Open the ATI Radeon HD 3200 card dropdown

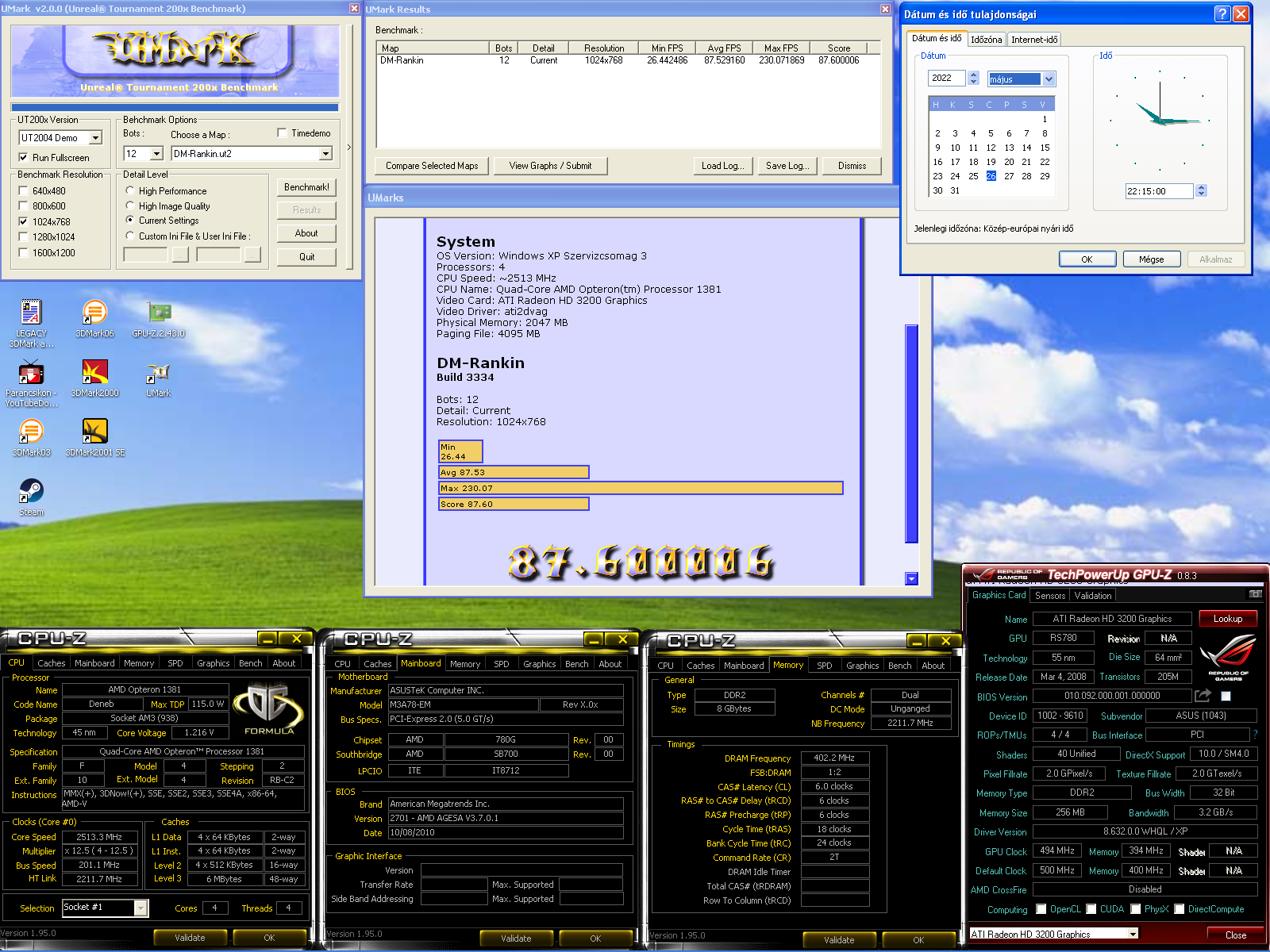pyautogui.click(x=1133, y=934)
